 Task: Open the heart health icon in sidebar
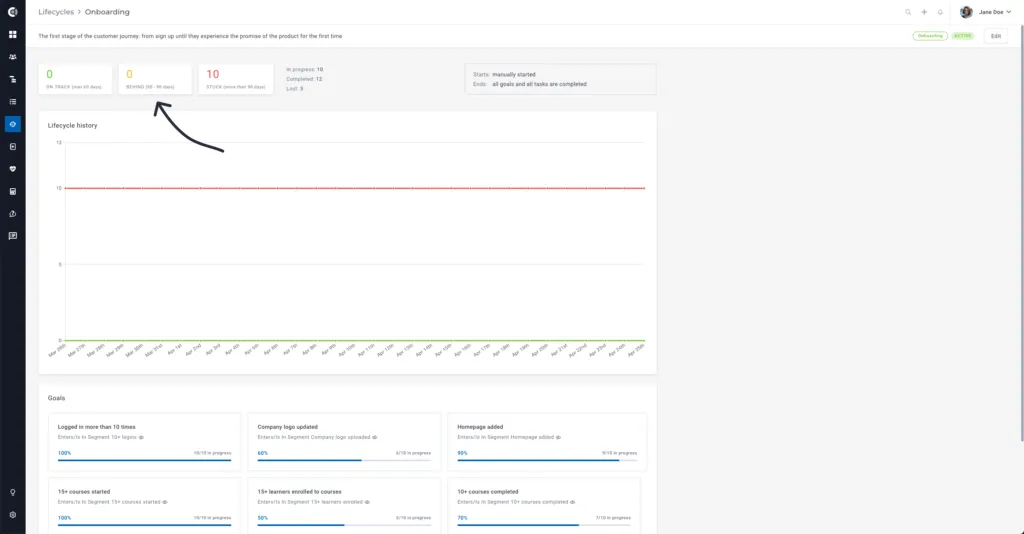pyautogui.click(x=12, y=169)
